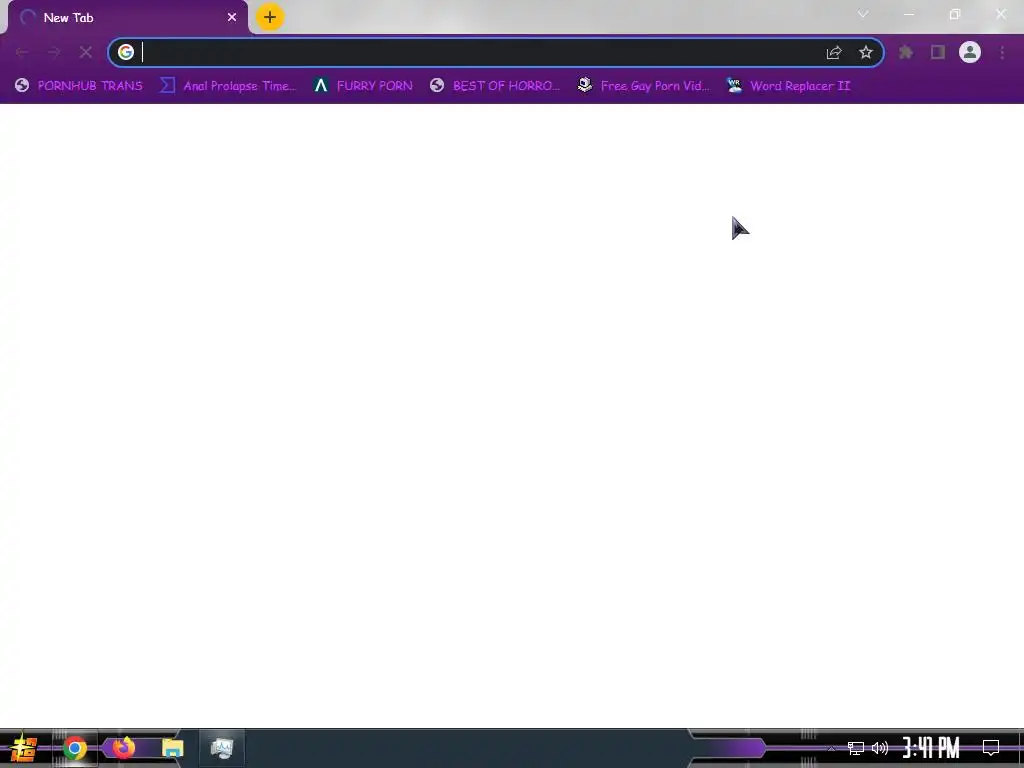Open the Chrome three-dot menu
This screenshot has width=1024, height=768.
click(1002, 52)
